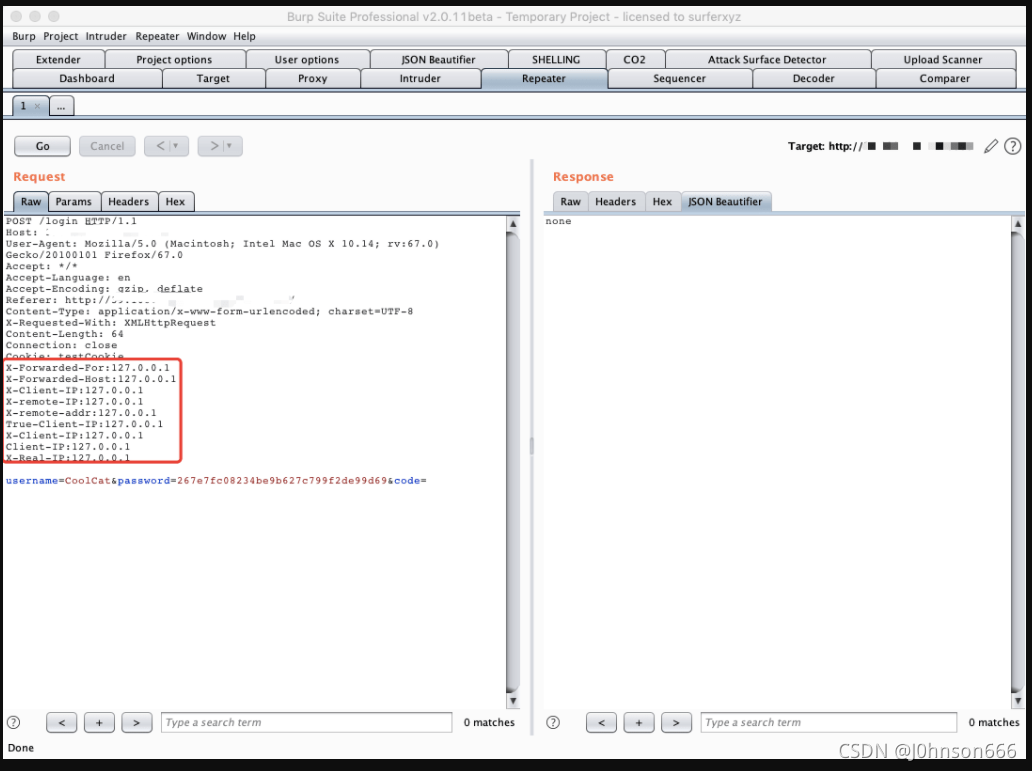Image resolution: width=1032 pixels, height=771 pixels.
Task: Go to previous response search match
Action: [601, 722]
